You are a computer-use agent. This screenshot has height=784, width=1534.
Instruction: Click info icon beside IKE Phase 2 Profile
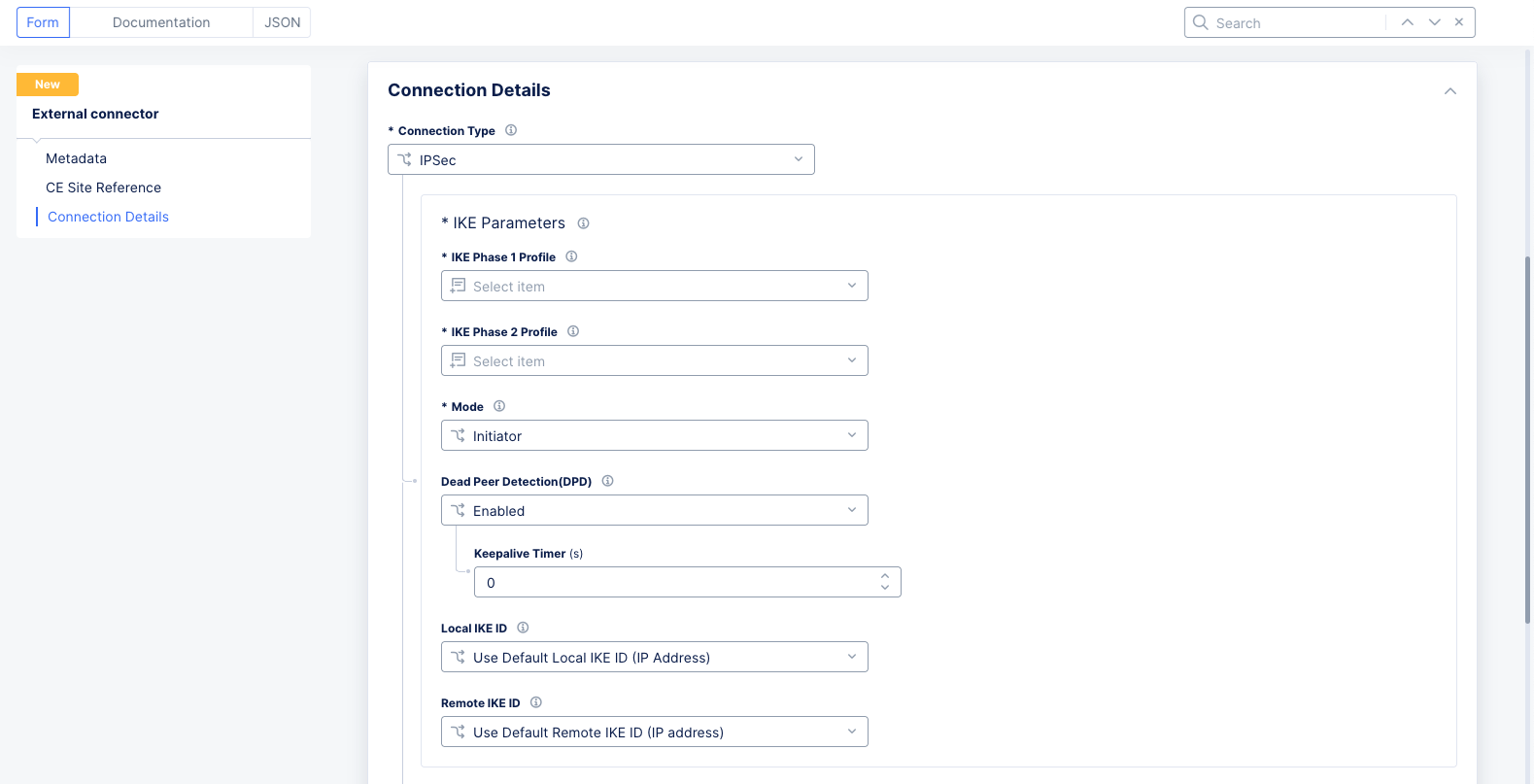[573, 331]
